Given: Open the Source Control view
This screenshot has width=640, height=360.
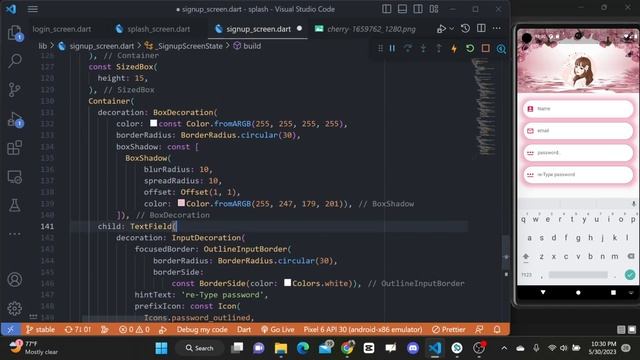Looking at the screenshot, I should [15, 89].
